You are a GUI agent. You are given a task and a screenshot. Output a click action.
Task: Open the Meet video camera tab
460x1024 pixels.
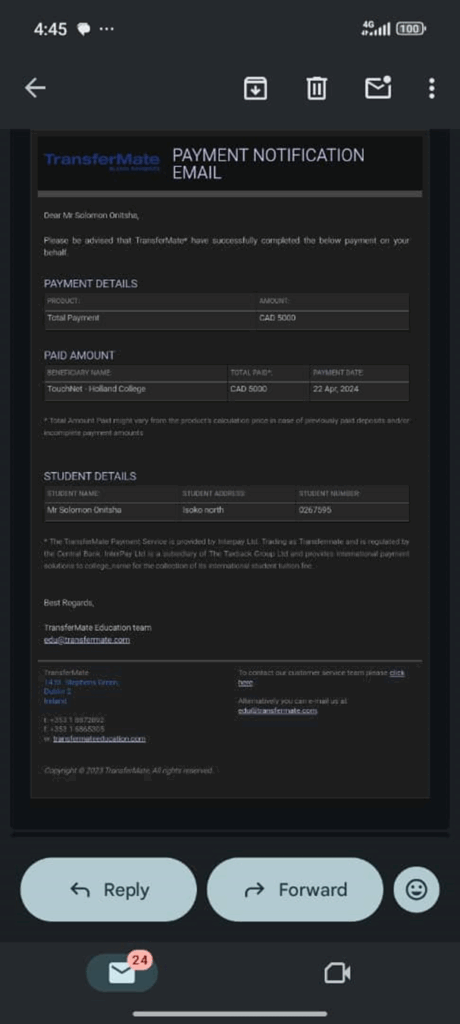[338, 973]
